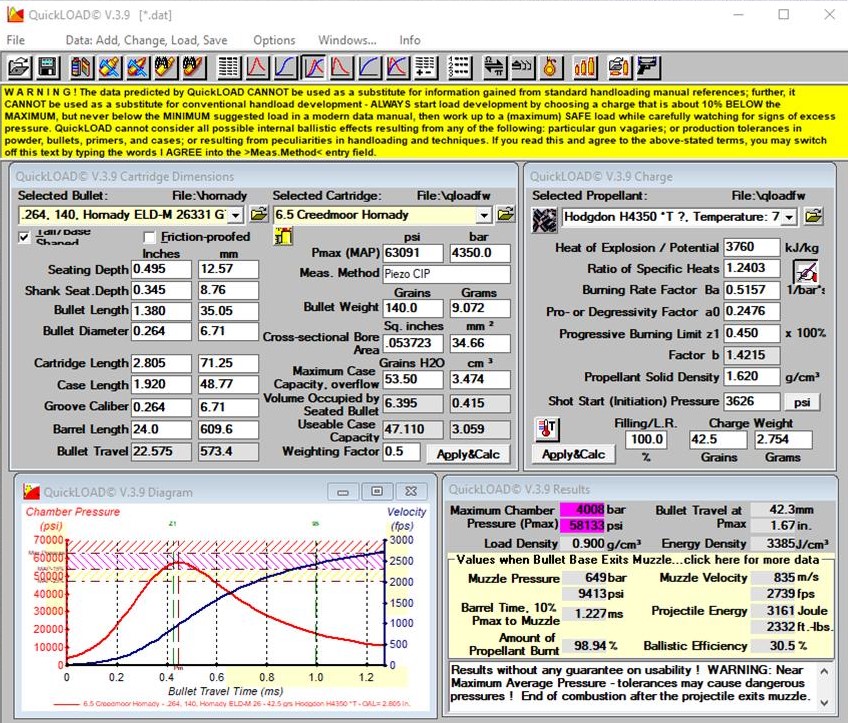Click the Cartridge Length inches field
The height and width of the screenshot is (723, 848).
click(x=161, y=363)
